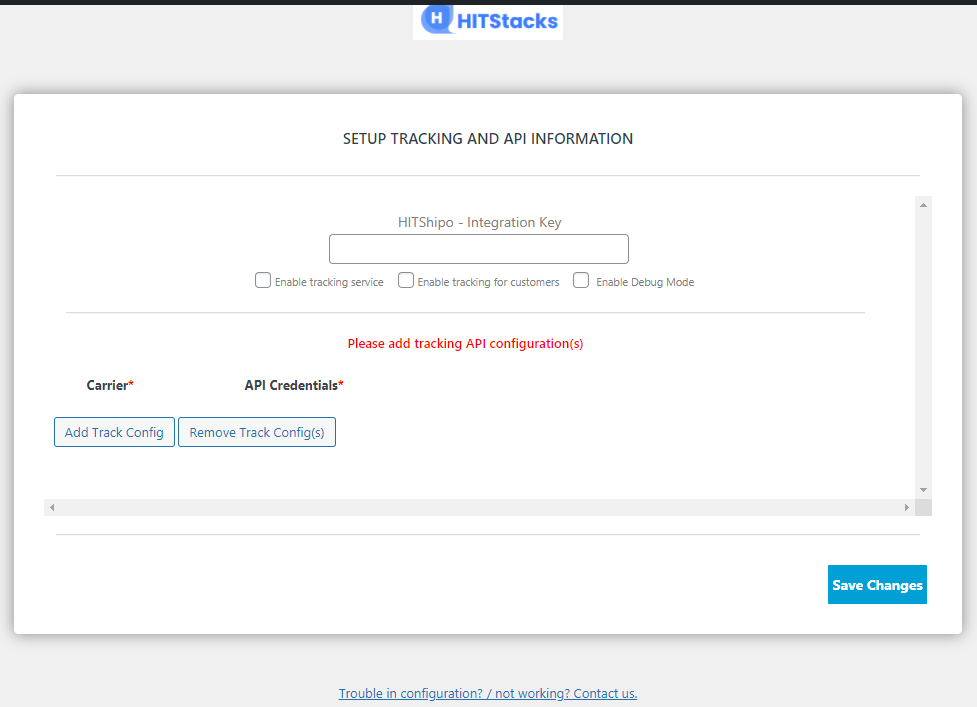The height and width of the screenshot is (707, 977).
Task: Click the horizontal scrollbar right arrow
Action: click(x=907, y=508)
